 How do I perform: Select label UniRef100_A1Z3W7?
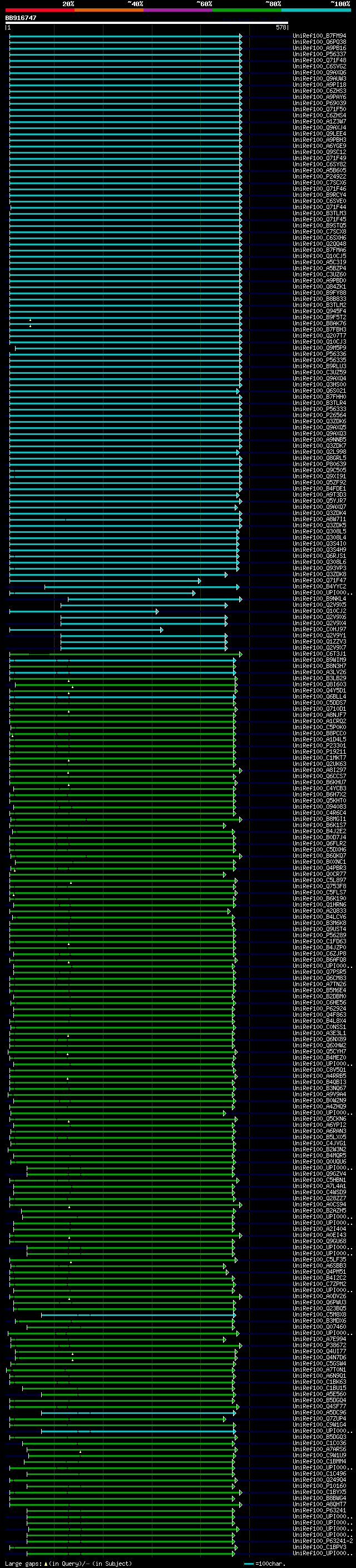point(319,122)
